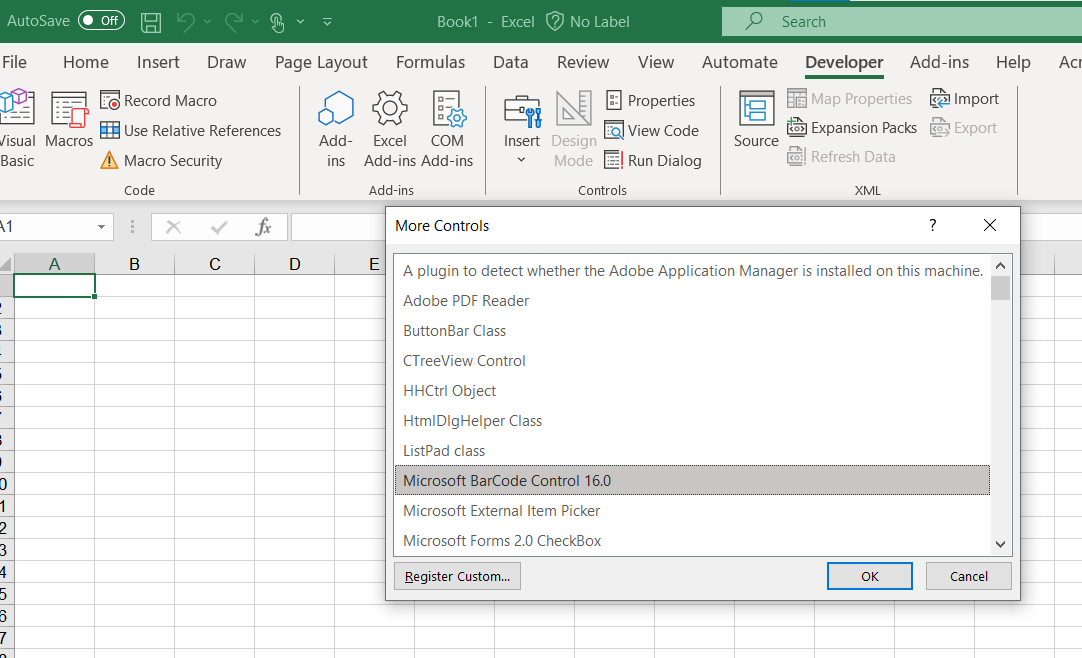Switch to the Home tab
This screenshot has width=1082, height=658.
[x=86, y=62]
